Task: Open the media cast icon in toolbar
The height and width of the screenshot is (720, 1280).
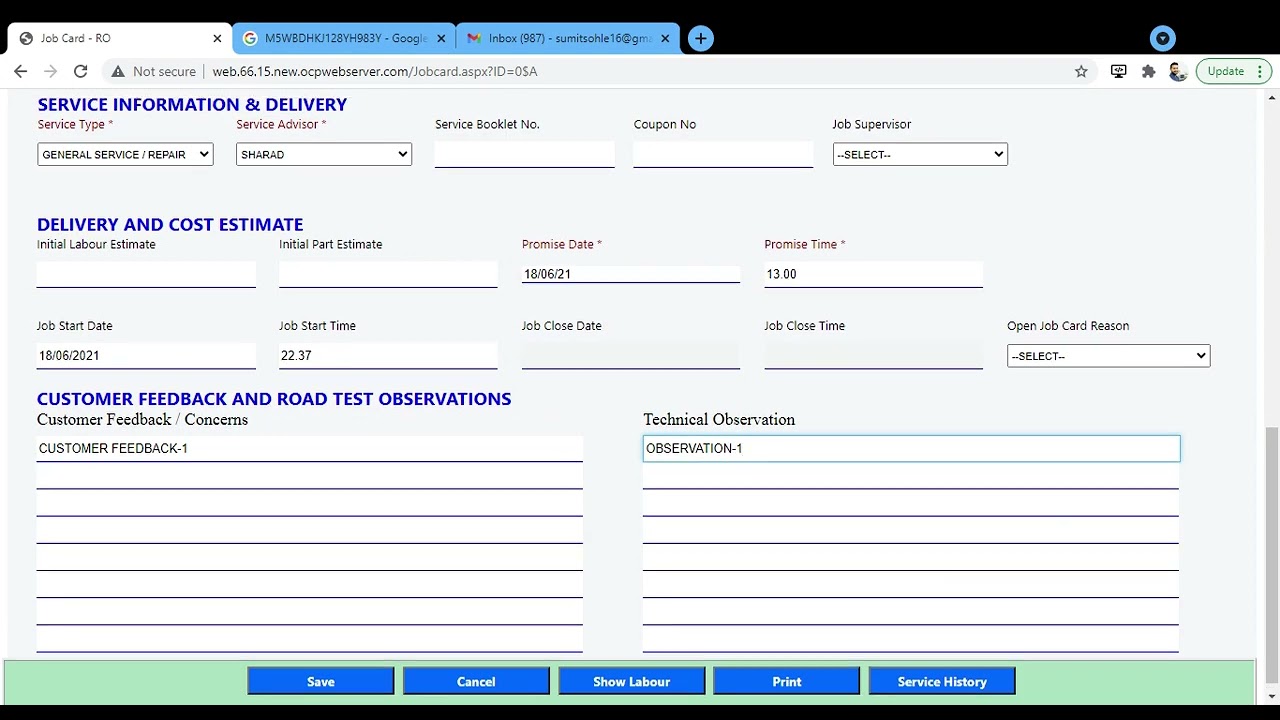Action: click(1118, 71)
